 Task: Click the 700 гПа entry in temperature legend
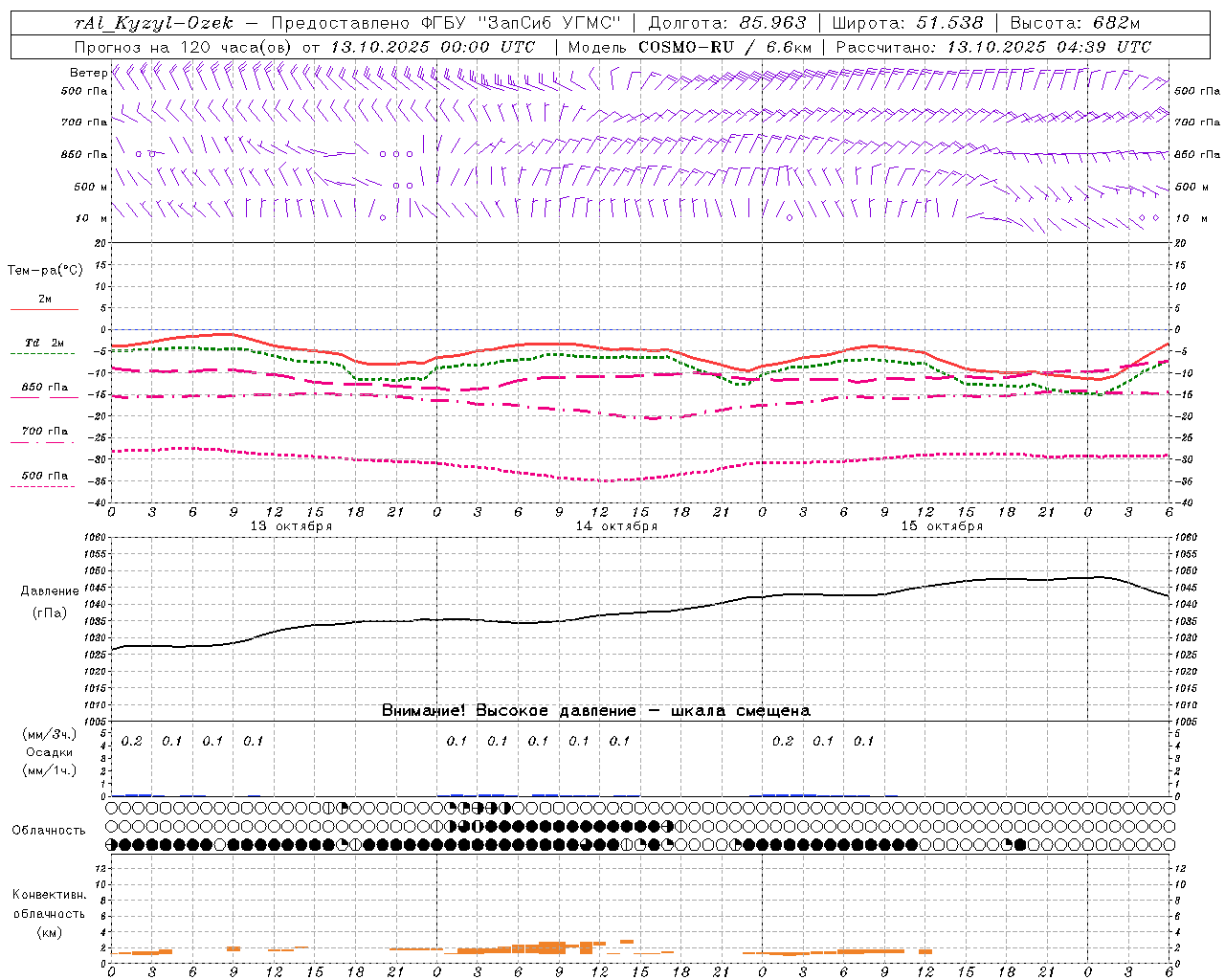45,431
